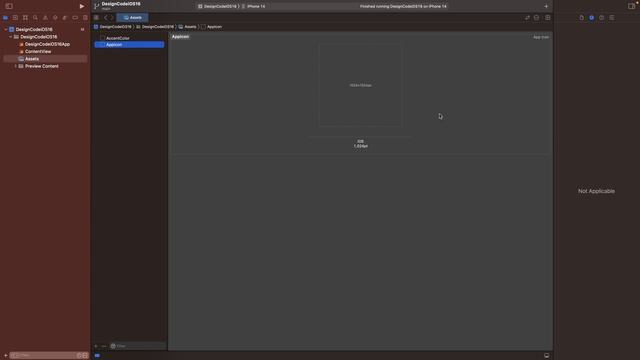Screen dimensions: 640x360
Task: Open the Debug navigator tab
Action: (65, 18)
